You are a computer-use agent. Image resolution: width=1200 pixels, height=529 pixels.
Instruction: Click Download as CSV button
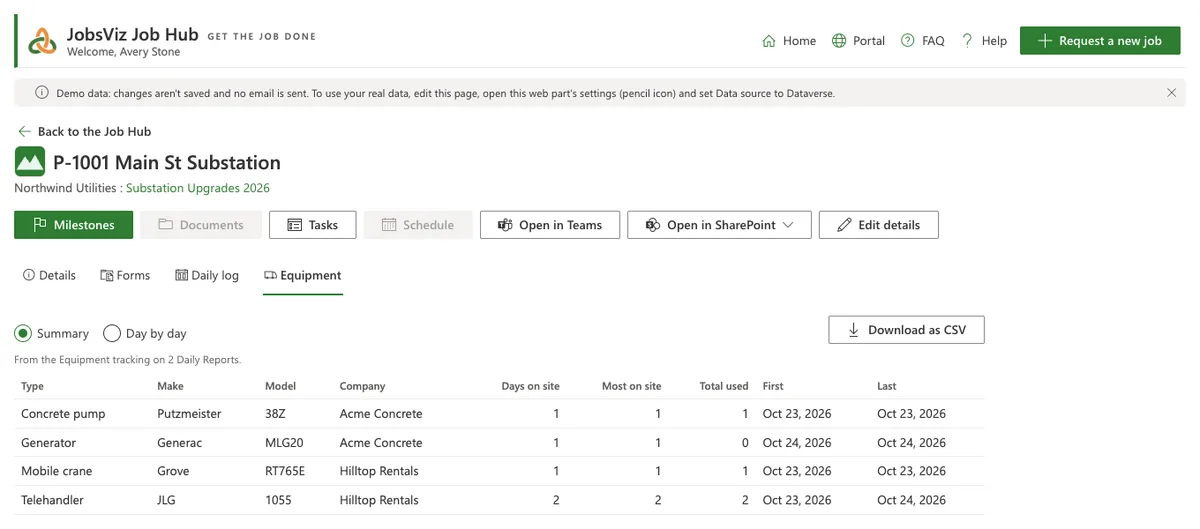click(x=906, y=330)
